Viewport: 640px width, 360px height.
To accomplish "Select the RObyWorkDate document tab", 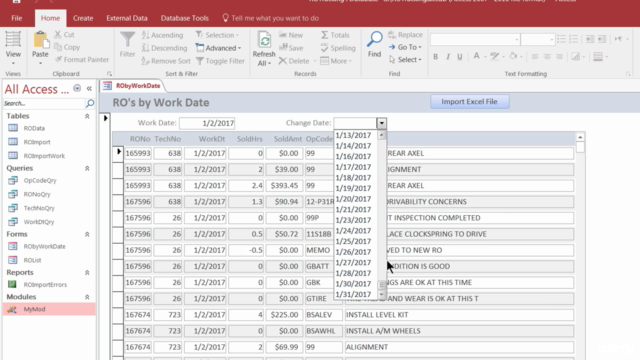I will tap(132, 86).
